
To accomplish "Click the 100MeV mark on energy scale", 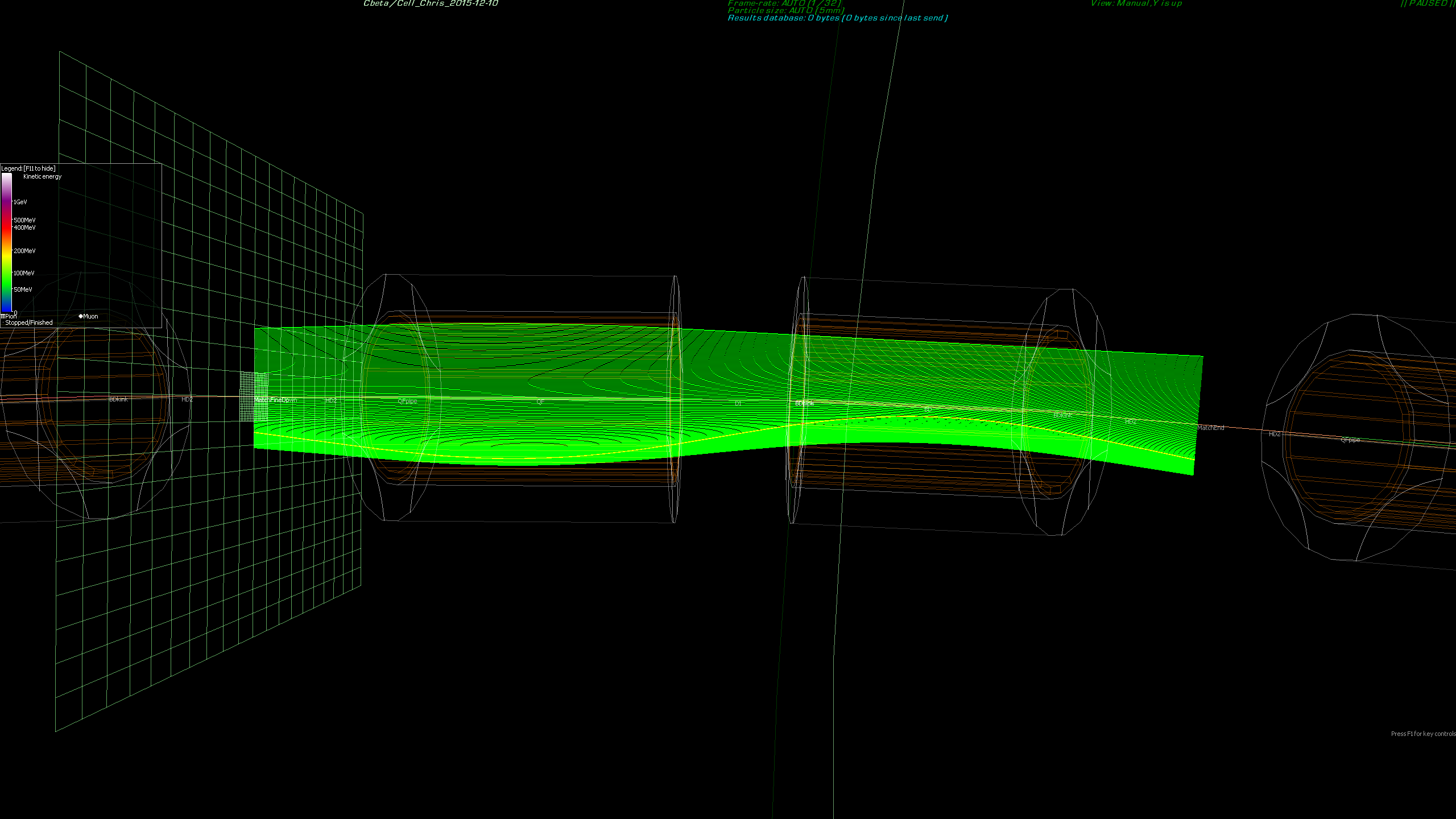I will tap(24, 273).
